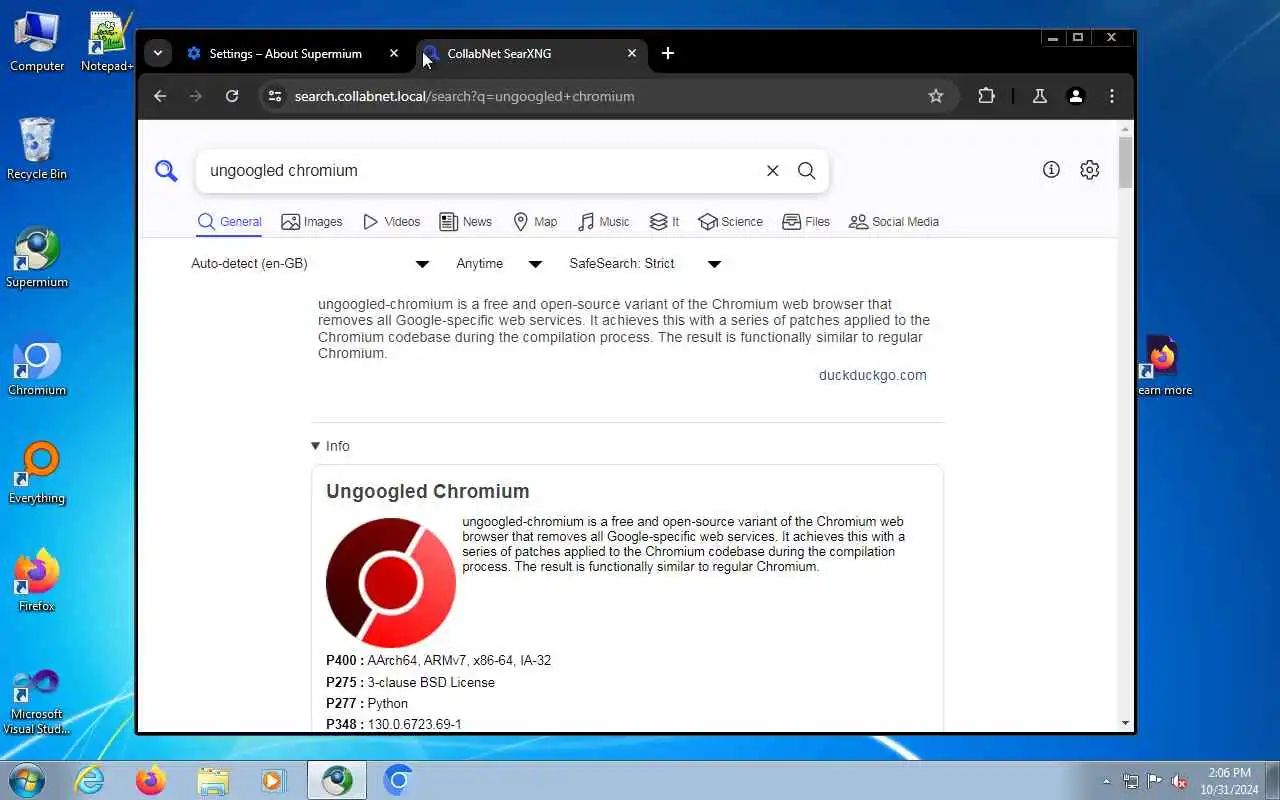Launch Internet Explorer from taskbar
1280x800 pixels.
tap(90, 780)
